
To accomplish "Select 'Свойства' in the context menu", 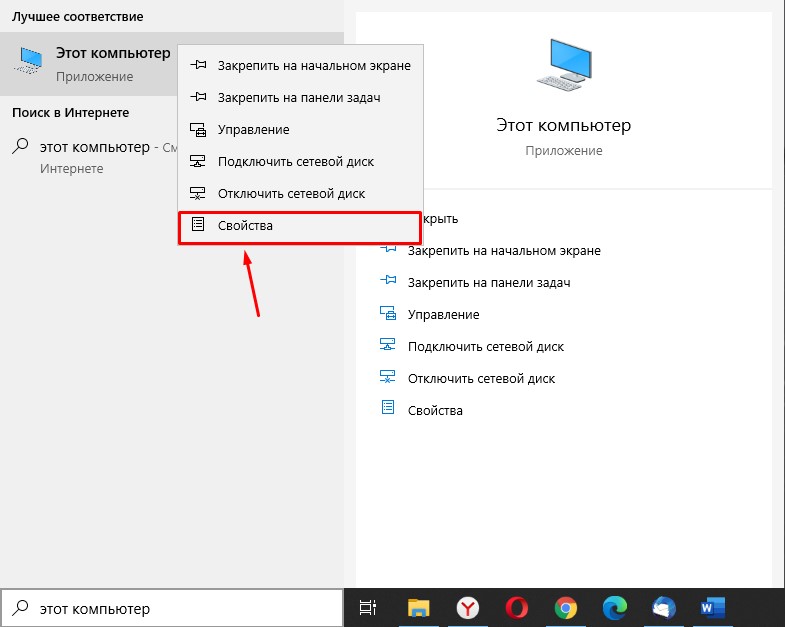I will [x=299, y=226].
